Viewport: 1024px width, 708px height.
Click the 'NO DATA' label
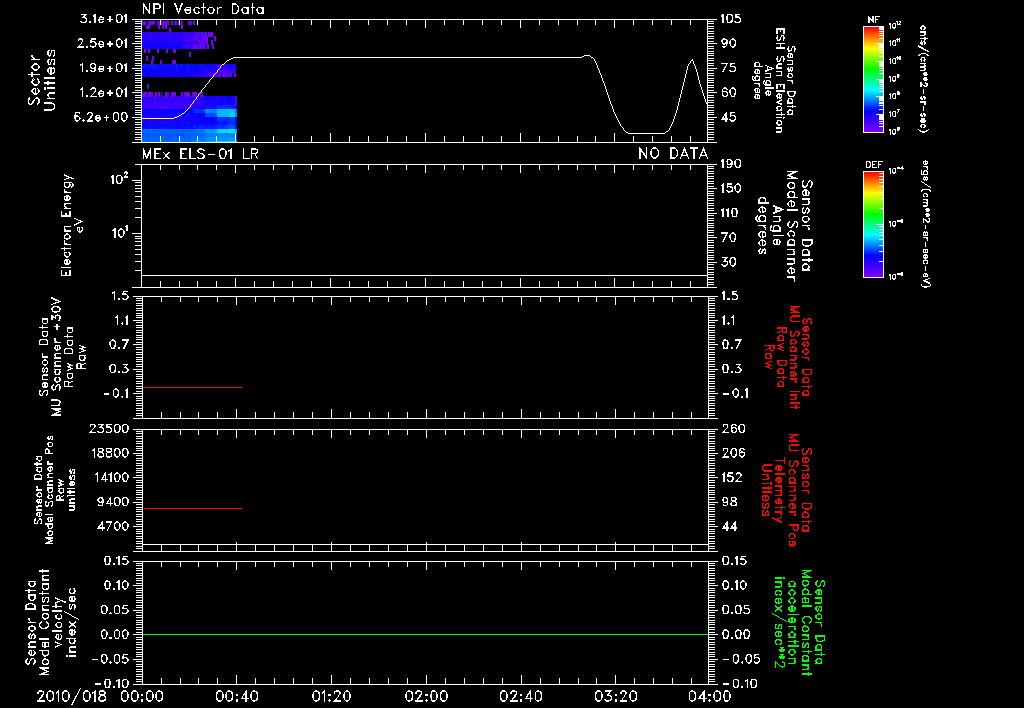pos(673,153)
